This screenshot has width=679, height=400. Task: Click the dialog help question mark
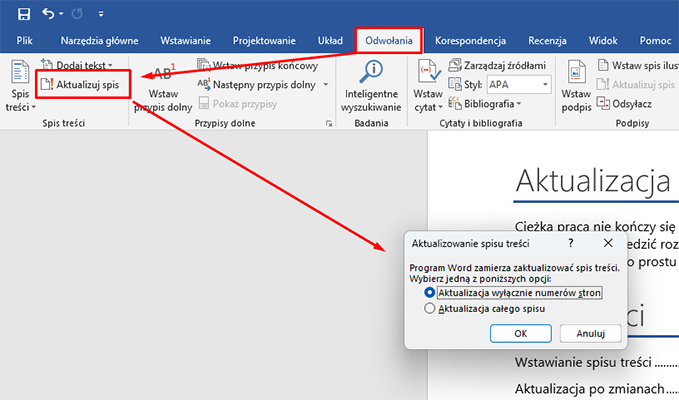pyautogui.click(x=571, y=243)
